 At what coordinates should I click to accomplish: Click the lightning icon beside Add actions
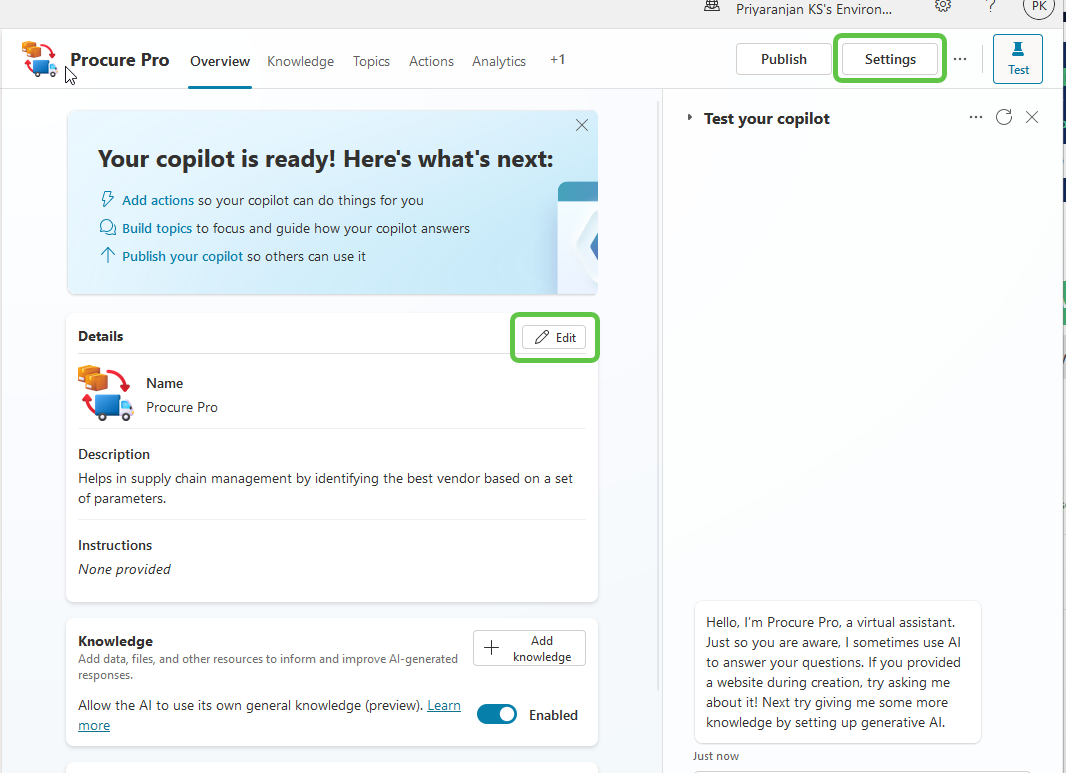[x=106, y=199]
